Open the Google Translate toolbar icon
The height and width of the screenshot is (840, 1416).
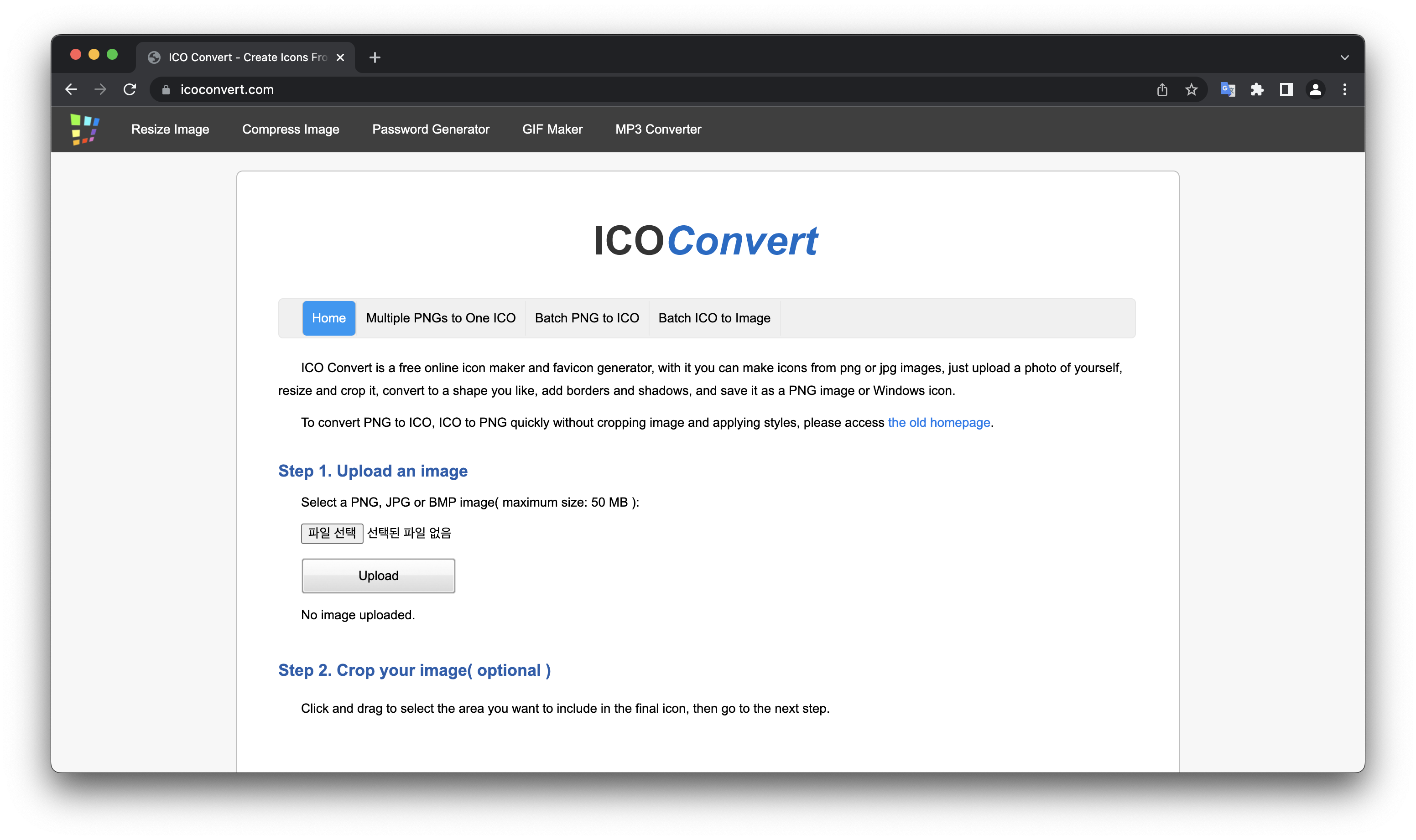[1228, 89]
